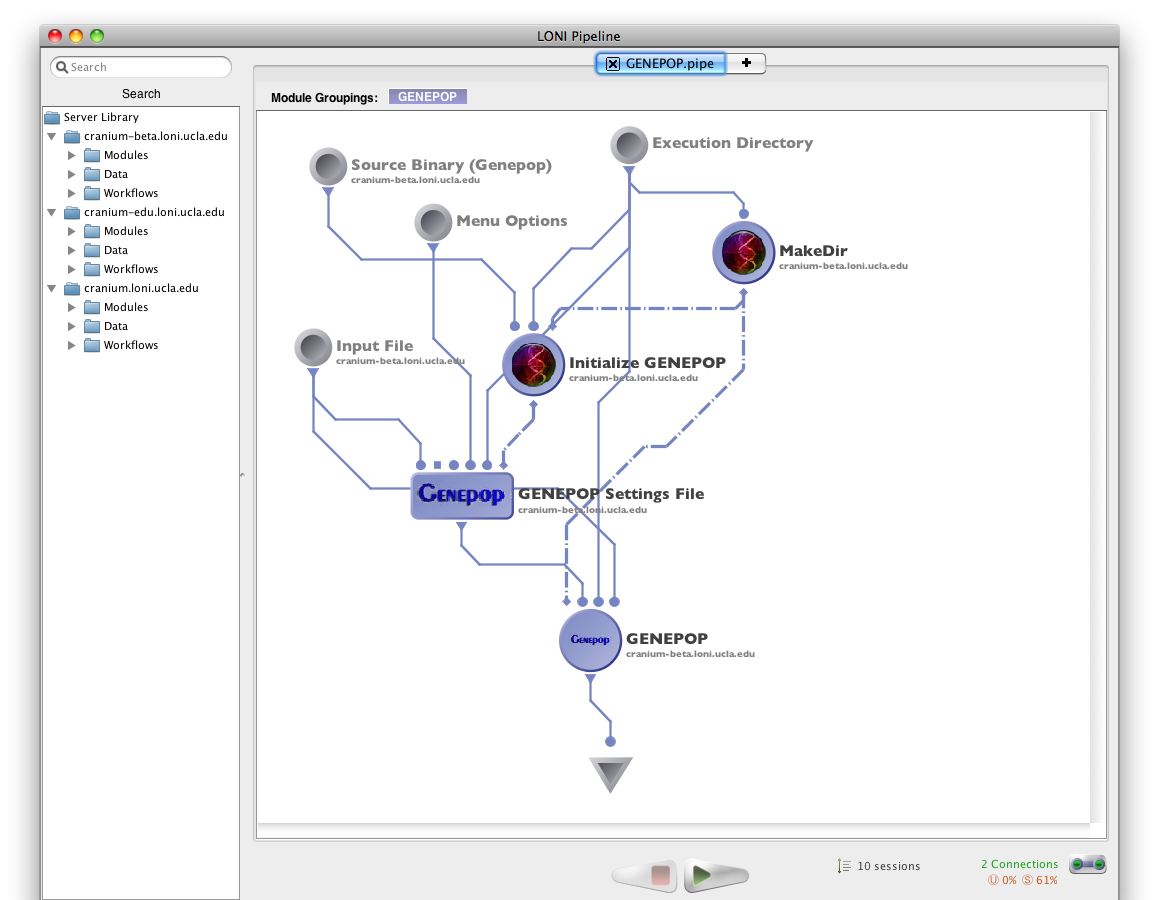Click the Menu Options parameter node
Viewport: 1159px width, 900px height.
coord(433,222)
